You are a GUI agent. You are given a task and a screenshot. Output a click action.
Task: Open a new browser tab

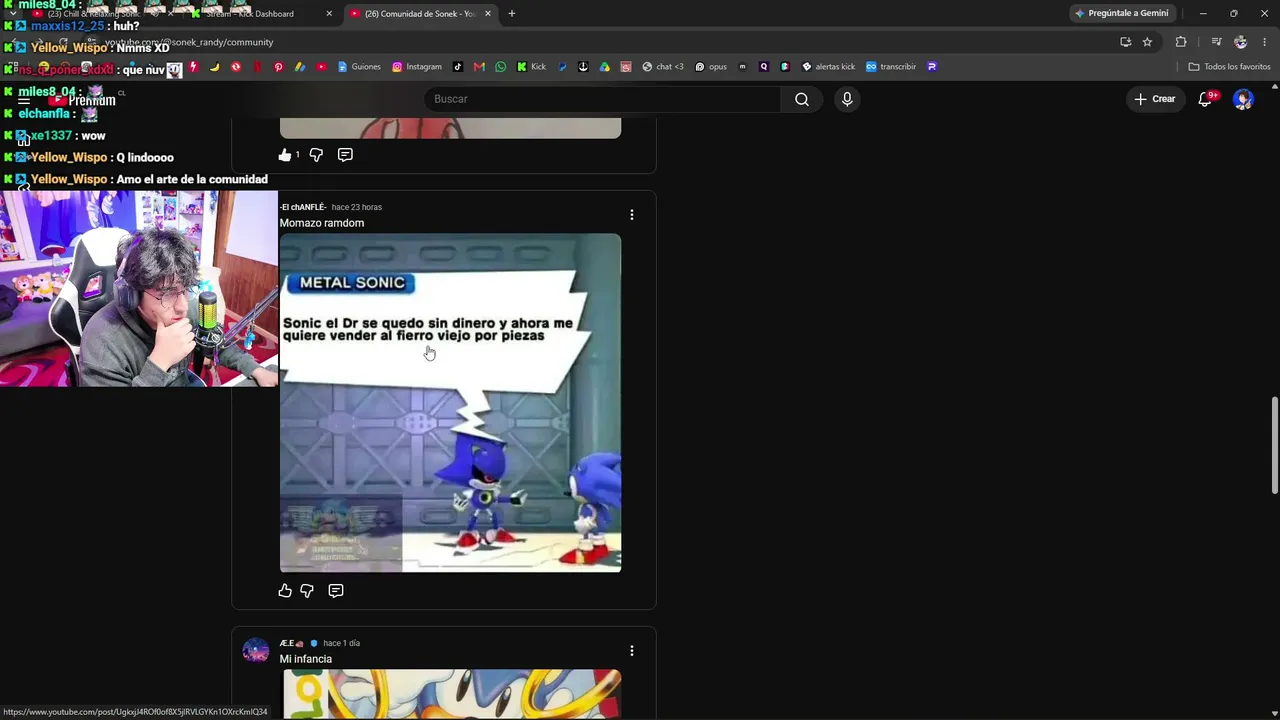pos(512,14)
